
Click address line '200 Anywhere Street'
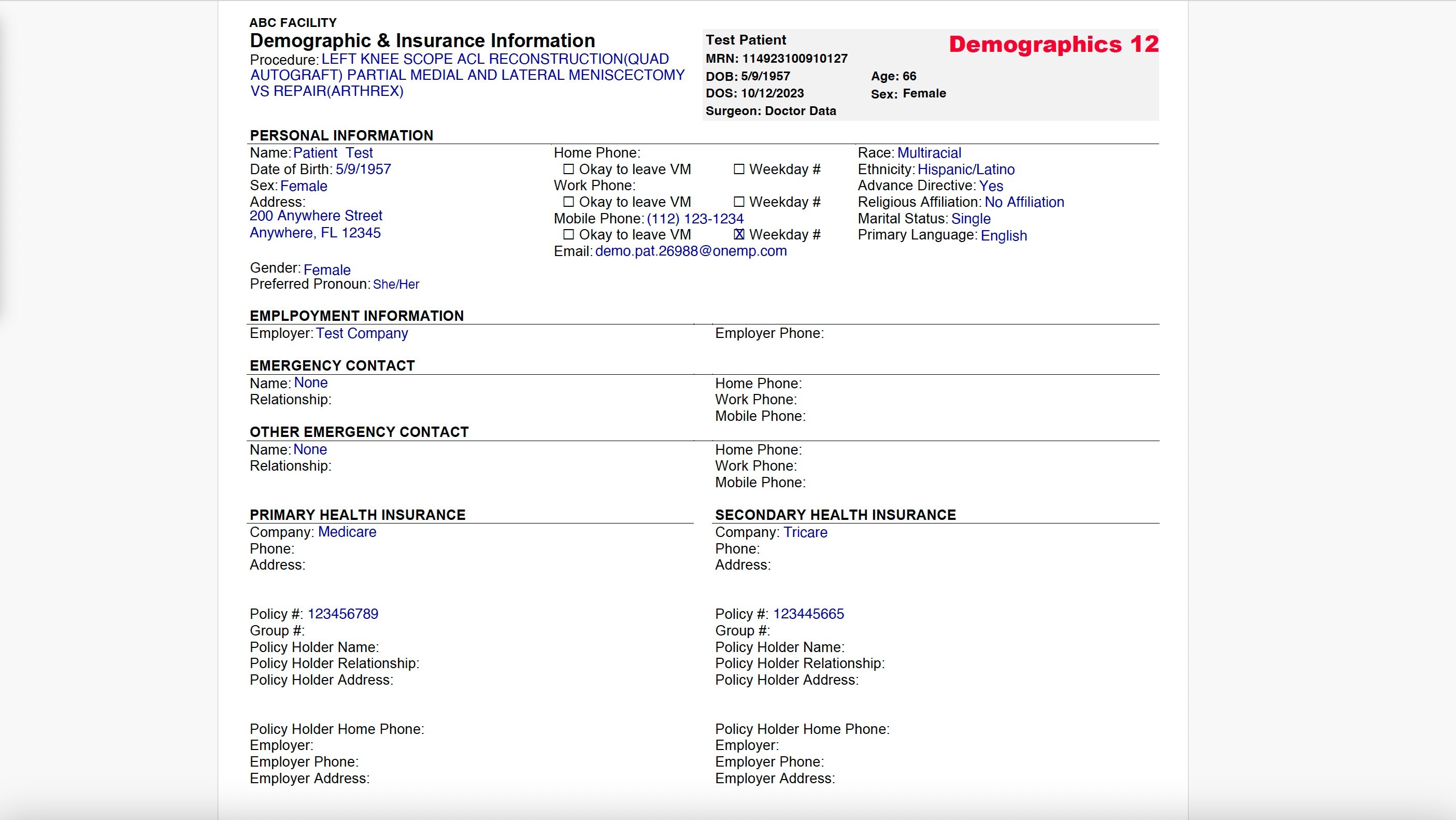pyautogui.click(x=316, y=216)
